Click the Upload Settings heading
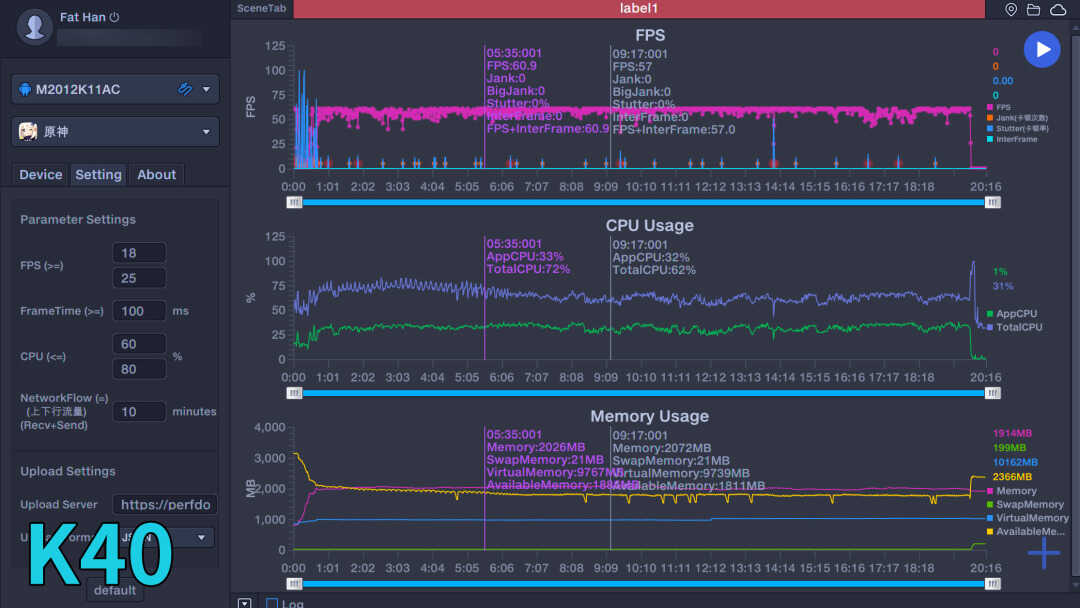Image resolution: width=1080 pixels, height=608 pixels. (68, 472)
